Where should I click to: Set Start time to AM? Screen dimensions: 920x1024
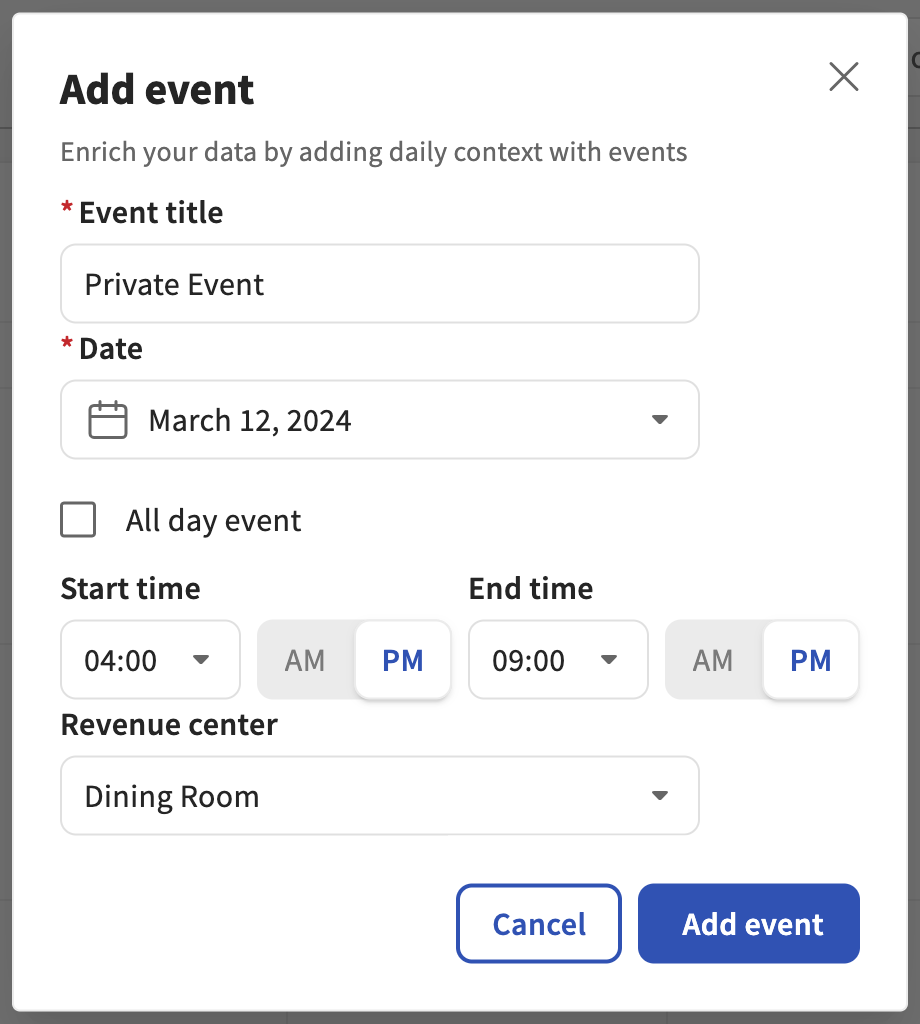[305, 660]
